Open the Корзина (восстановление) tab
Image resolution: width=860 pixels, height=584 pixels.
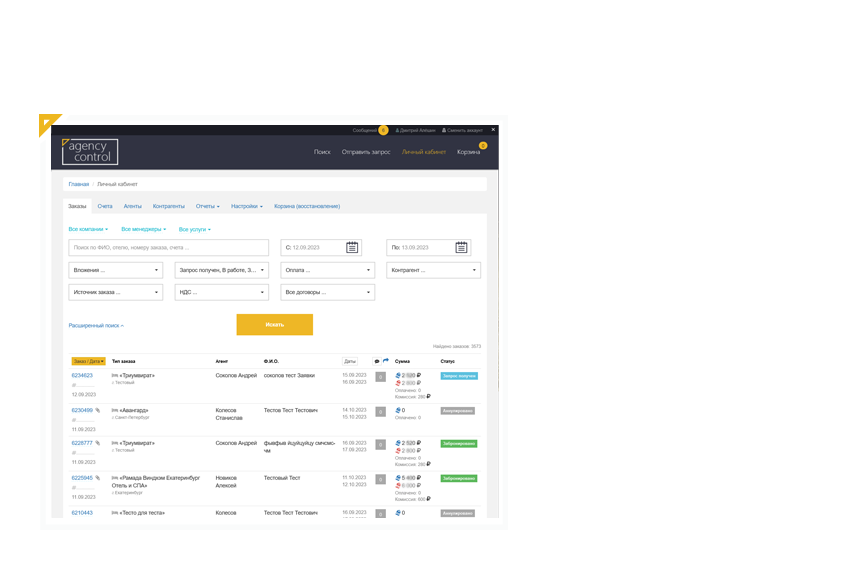(307, 206)
